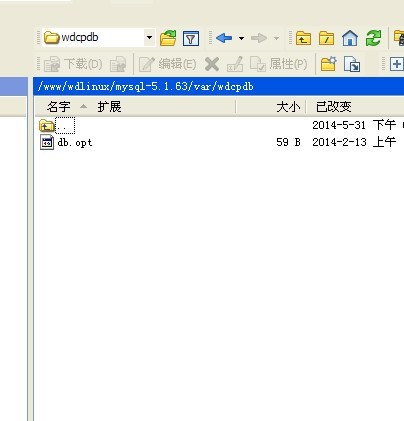
Task: Create a new folder with star icon
Action: (x=329, y=64)
